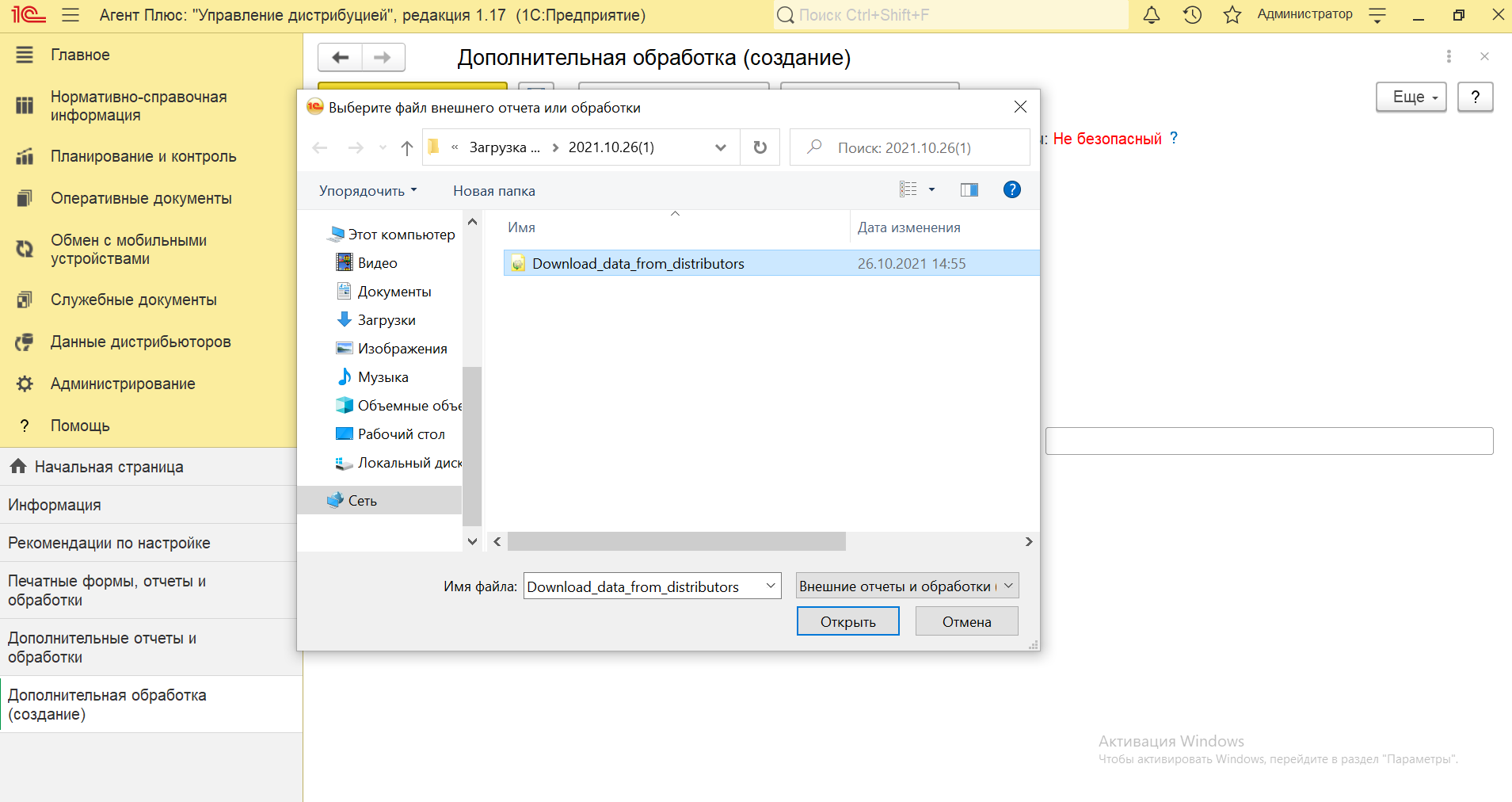The height and width of the screenshot is (802, 1512).
Task: Go forward using the form's right arrow button
Action: coord(383,57)
